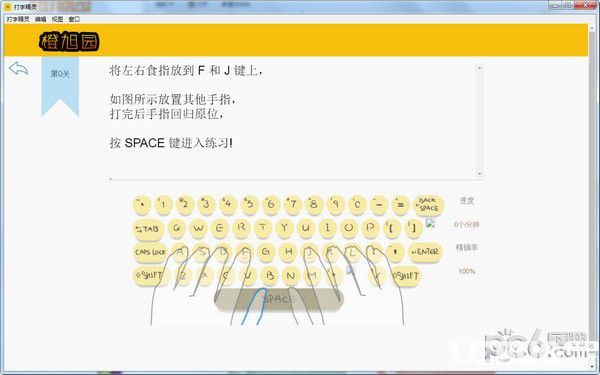Tap the H key
Image resolution: width=600 pixels, height=375 pixels.
pyautogui.click(x=287, y=252)
